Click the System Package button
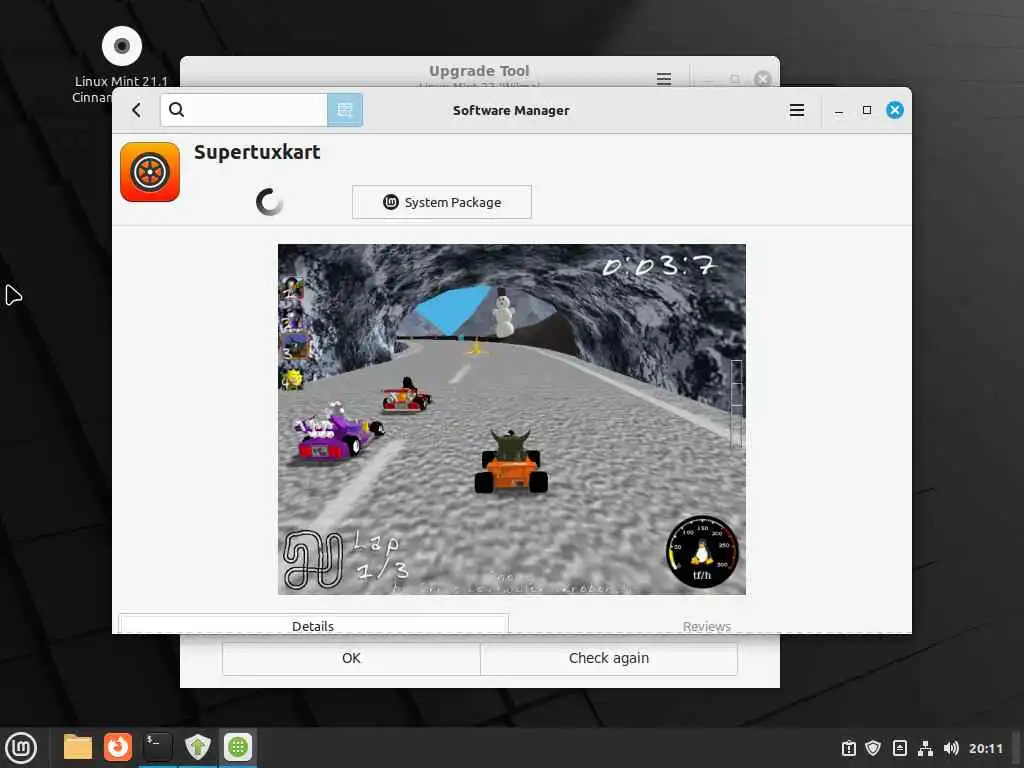The width and height of the screenshot is (1024, 768). [441, 202]
